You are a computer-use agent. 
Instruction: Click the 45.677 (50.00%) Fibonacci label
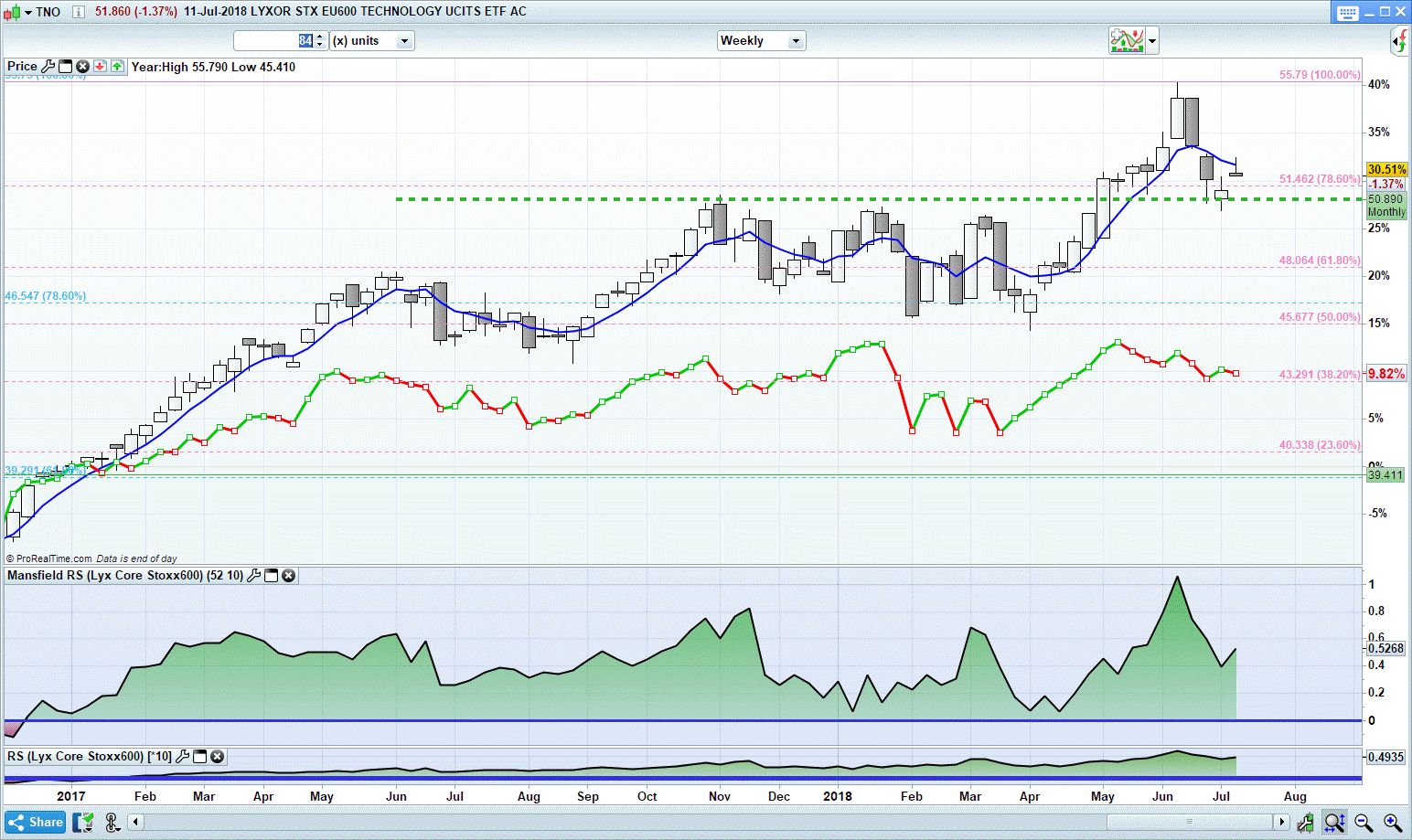(1320, 317)
